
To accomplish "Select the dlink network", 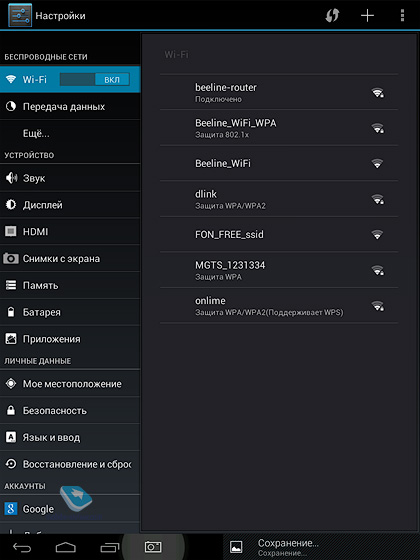I will [x=279, y=199].
